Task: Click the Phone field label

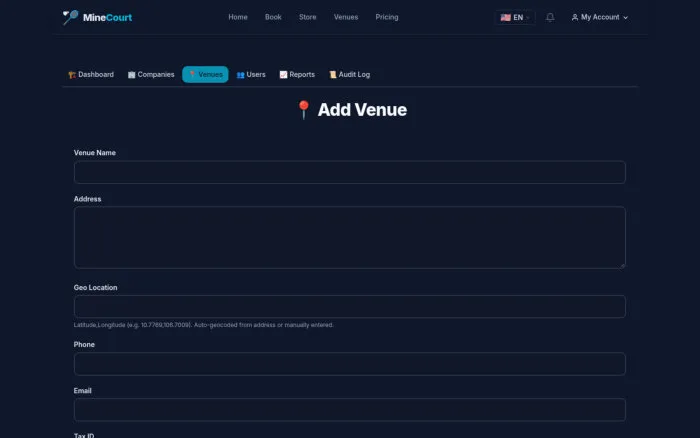Action: point(84,345)
